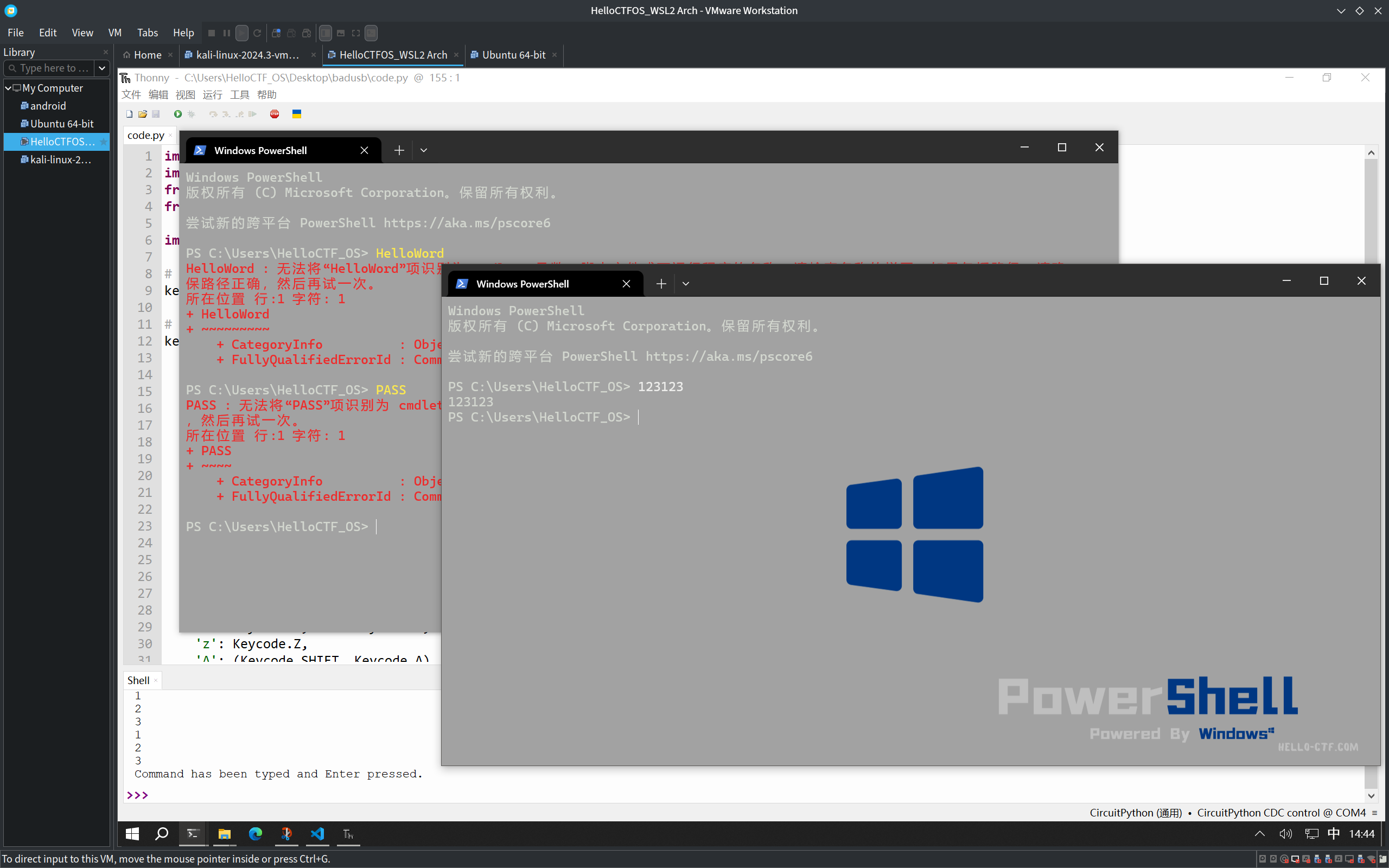This screenshot has height=868, width=1389.
Task: Click the guest network tray icon
Action: 1311,834
